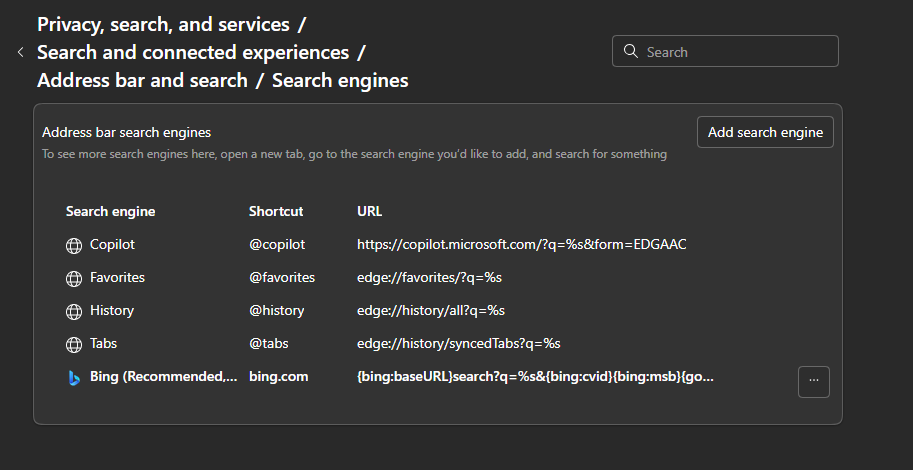Viewport: 913px width, 470px height.
Task: Select the Bing (Recommended) engine row
Action: coord(160,377)
